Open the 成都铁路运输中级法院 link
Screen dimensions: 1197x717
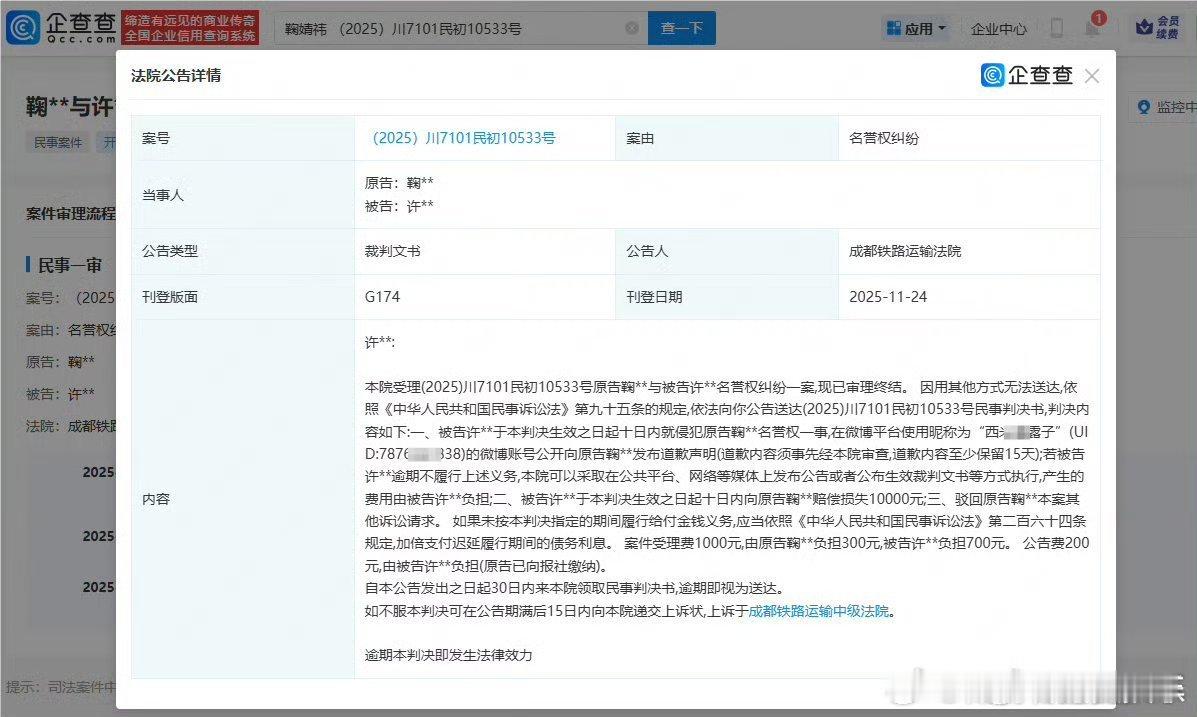pyautogui.click(x=818, y=611)
